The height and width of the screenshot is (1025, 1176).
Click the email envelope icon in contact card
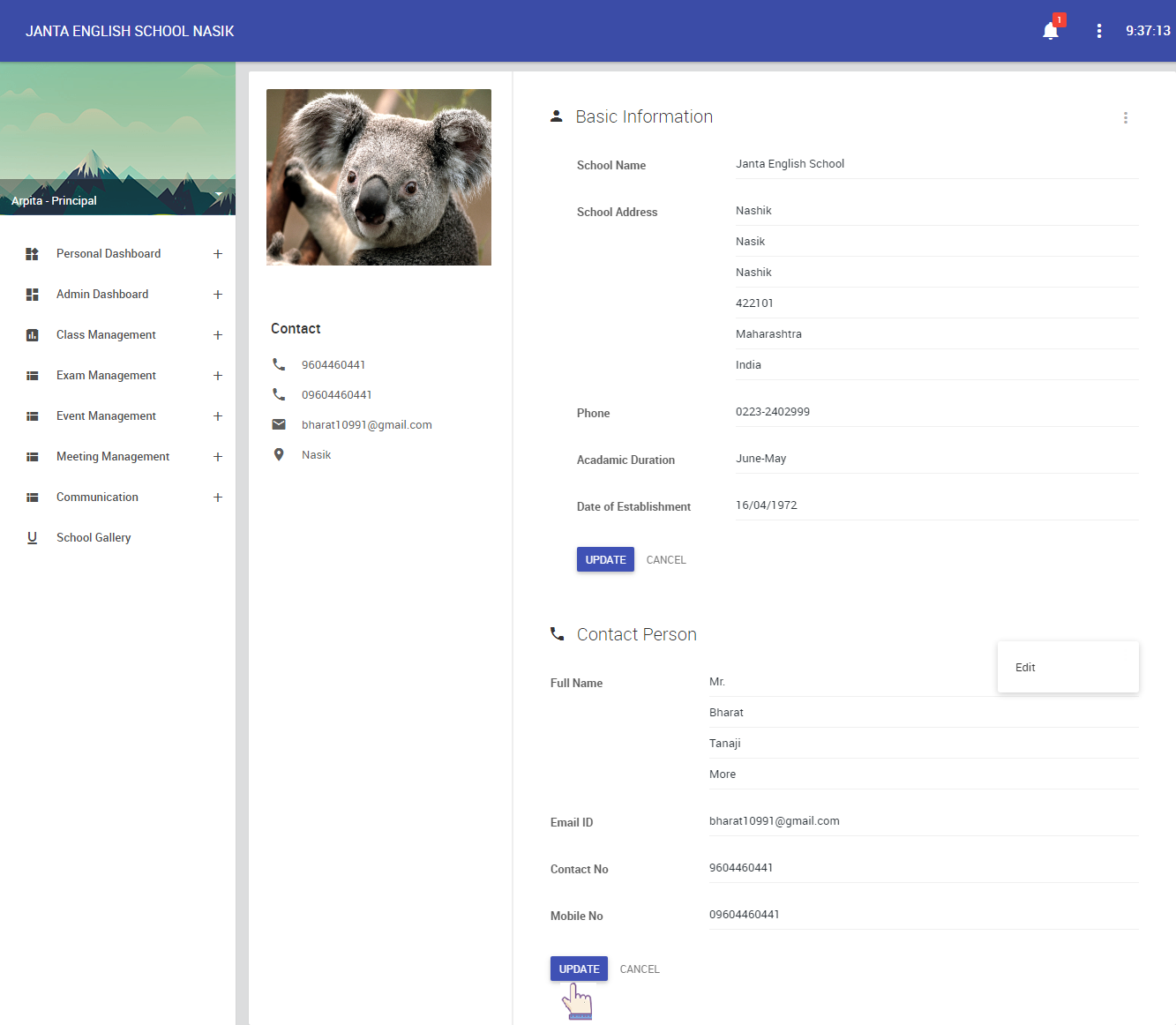point(279,424)
